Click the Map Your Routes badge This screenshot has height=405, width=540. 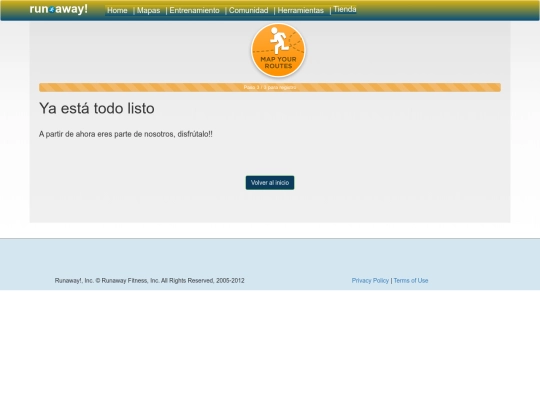tap(278, 50)
